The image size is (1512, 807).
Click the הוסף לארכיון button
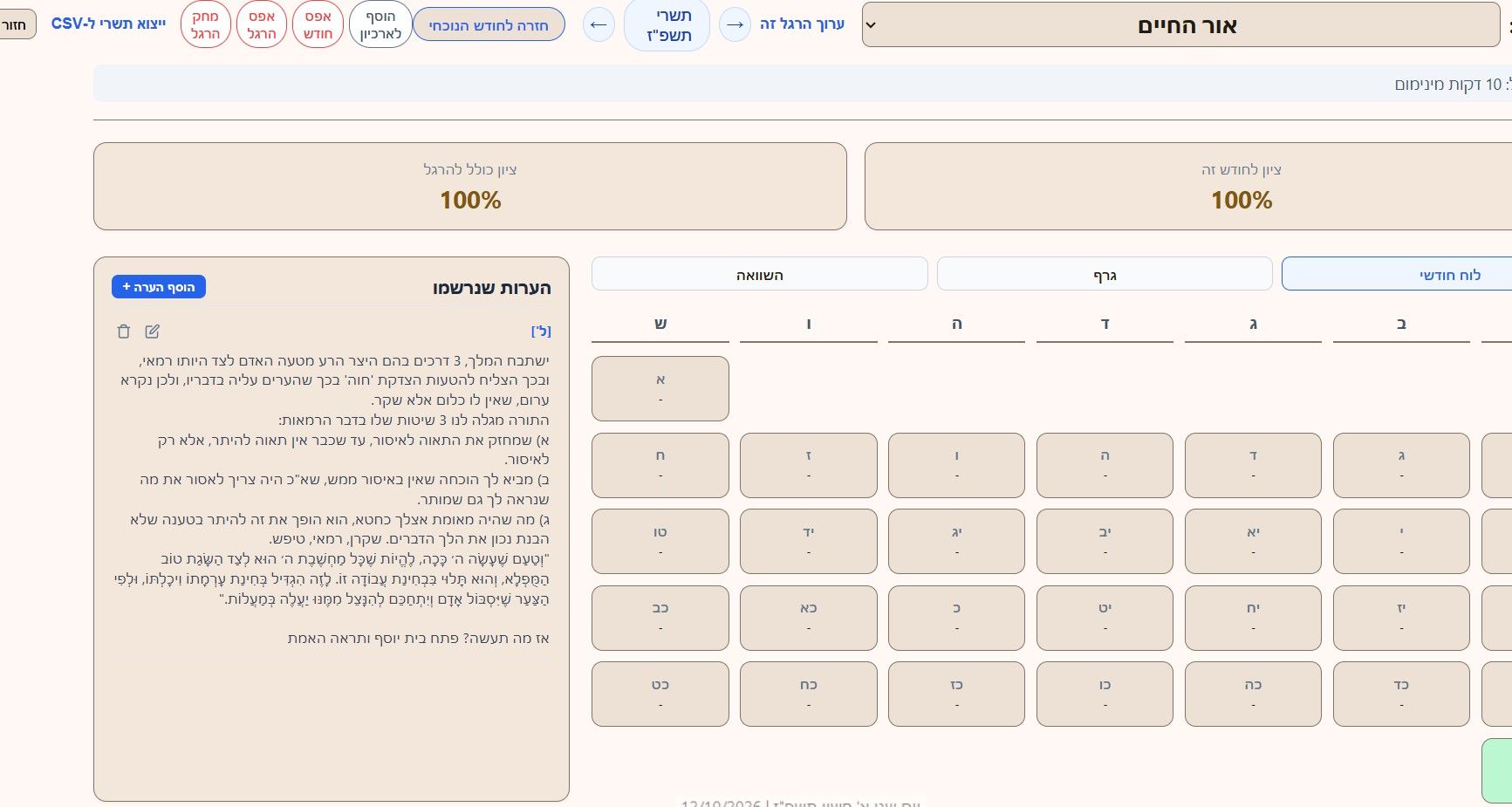(x=380, y=24)
